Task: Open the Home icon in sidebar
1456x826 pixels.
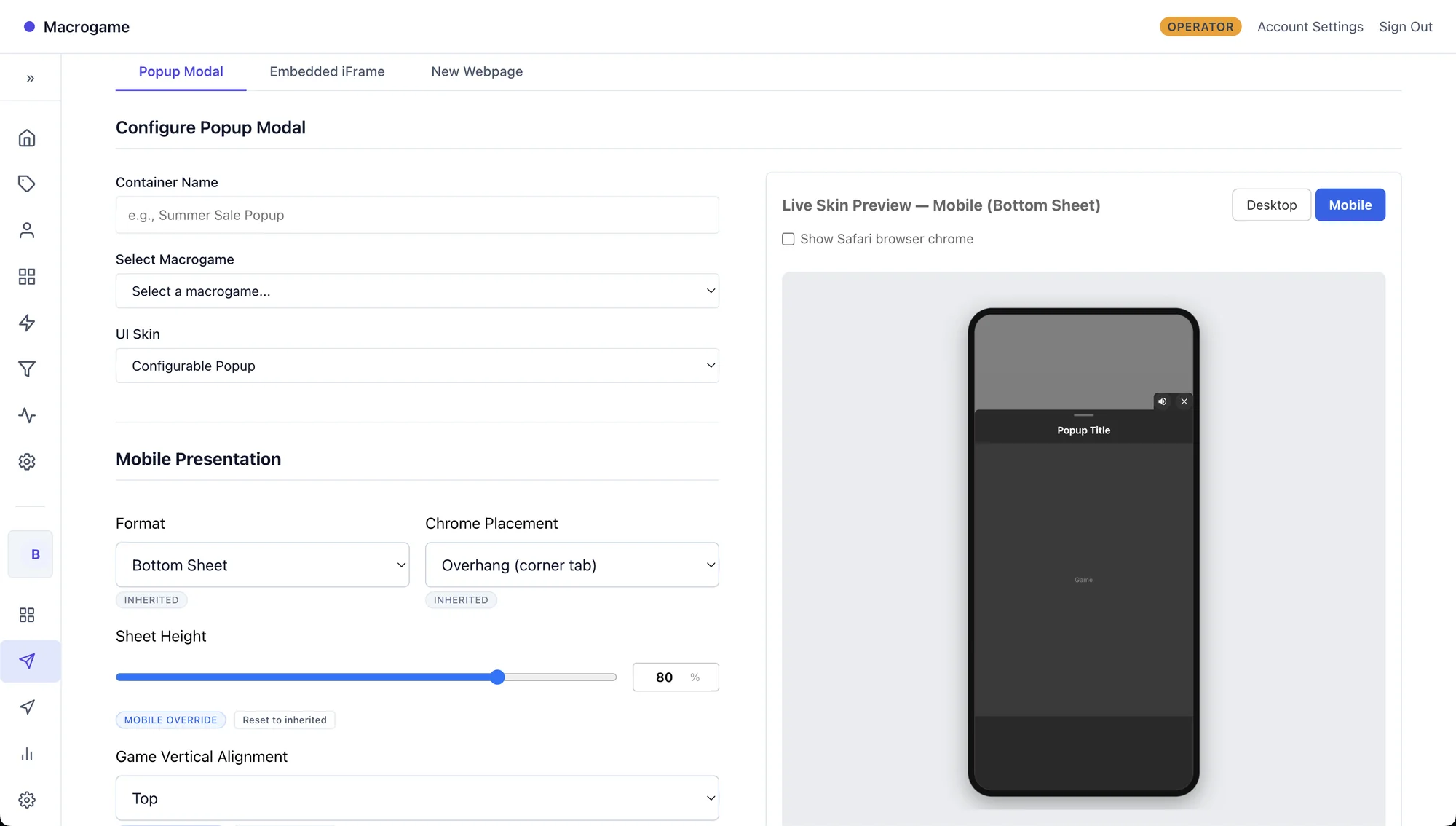Action: point(27,138)
